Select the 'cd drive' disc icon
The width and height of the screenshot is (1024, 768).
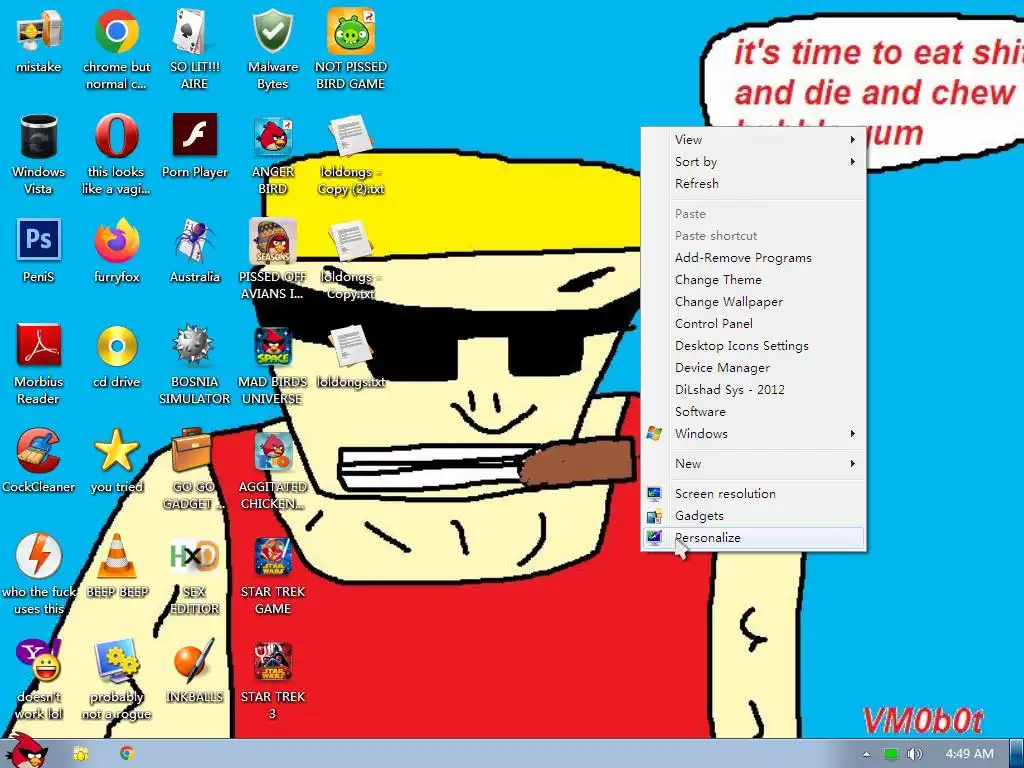pos(117,346)
